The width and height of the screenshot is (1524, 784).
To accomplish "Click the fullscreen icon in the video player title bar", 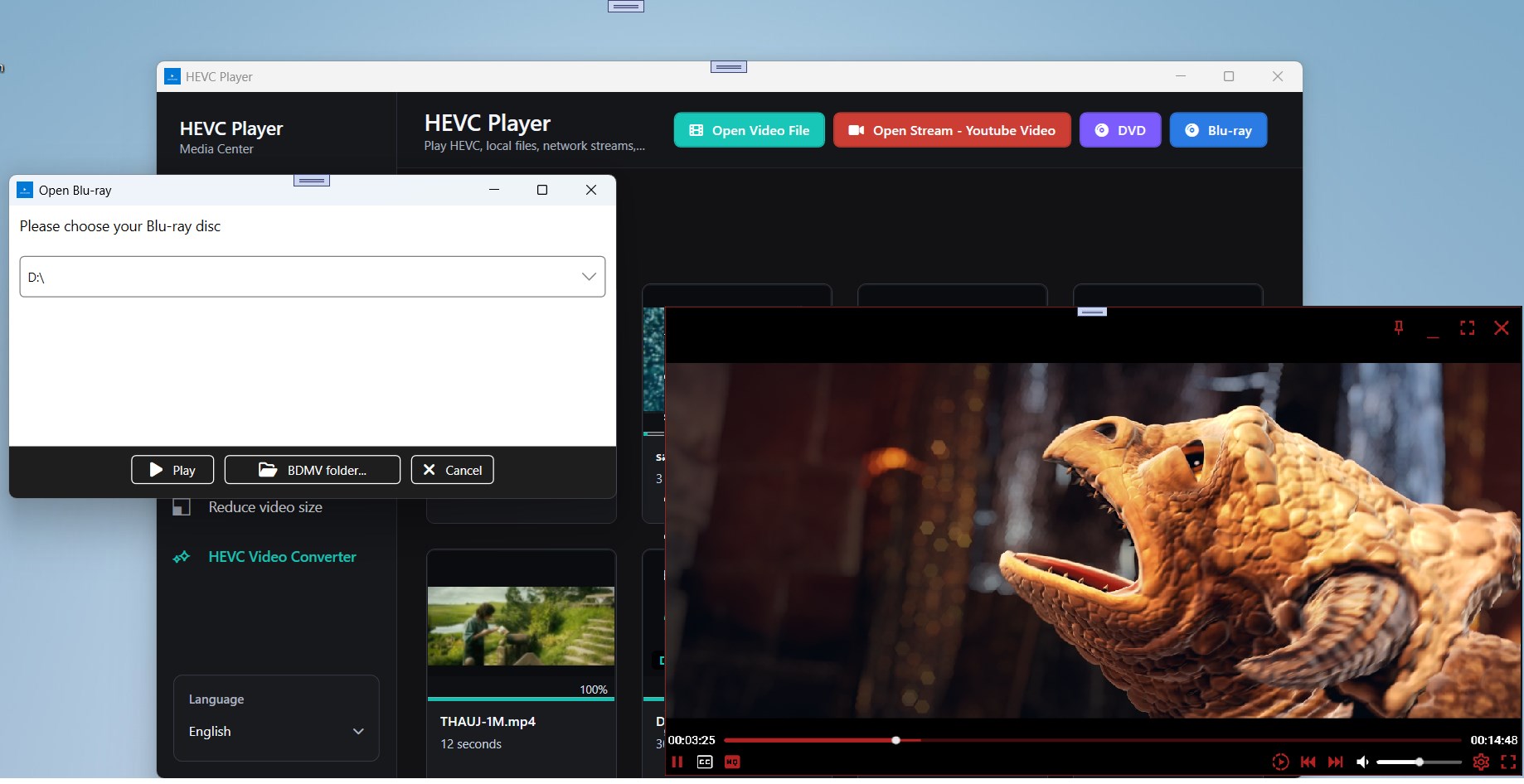I will tap(1467, 328).
